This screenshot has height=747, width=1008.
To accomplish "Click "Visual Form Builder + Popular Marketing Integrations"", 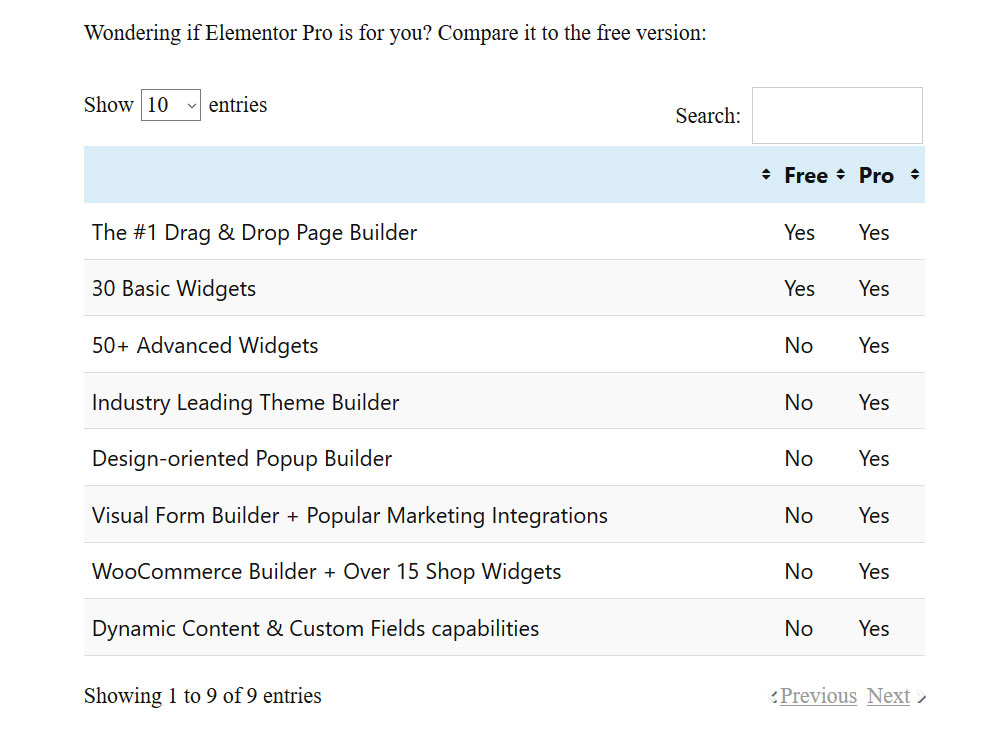I will [350, 516].
